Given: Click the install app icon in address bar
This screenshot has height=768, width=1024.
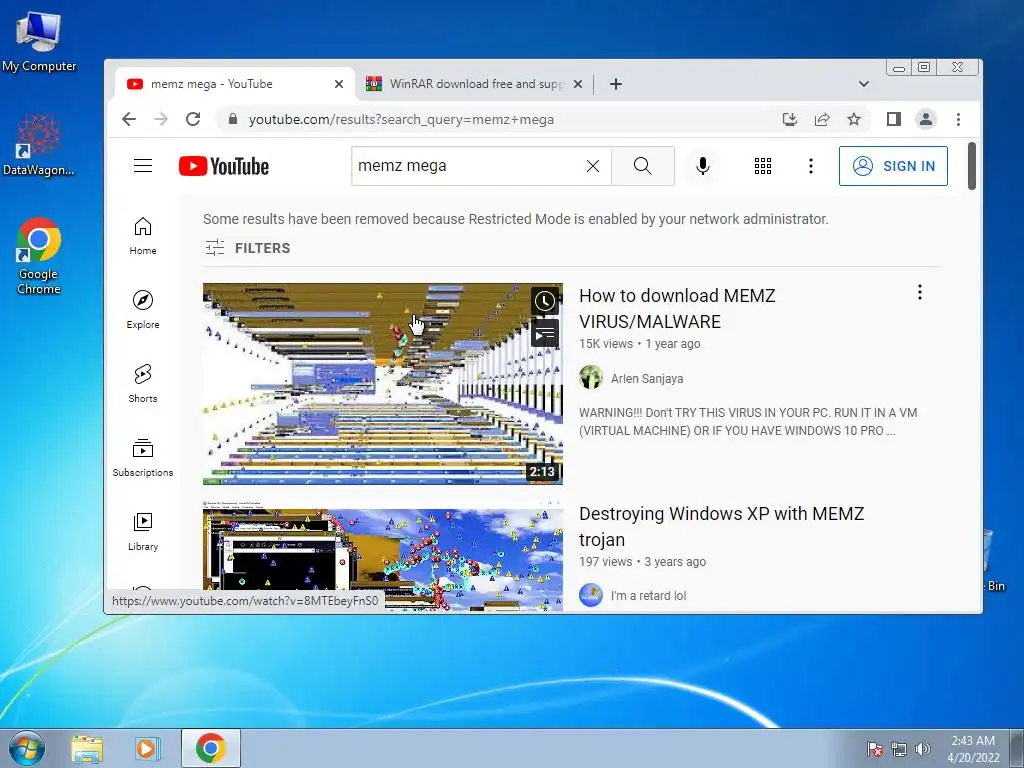Looking at the screenshot, I should tap(790, 119).
